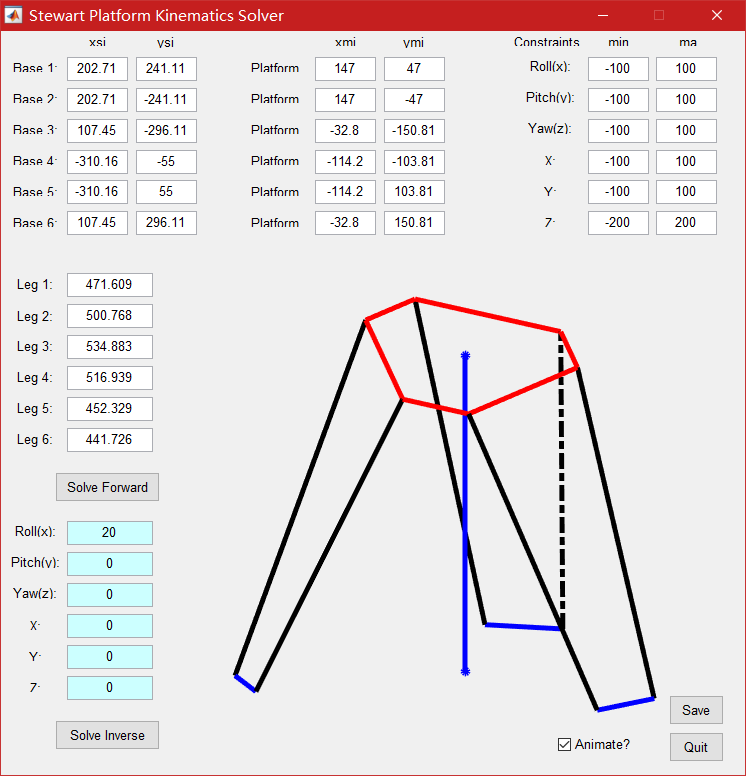Image resolution: width=746 pixels, height=776 pixels.
Task: Minimize the Stewart Platform window
Action: click(x=602, y=15)
